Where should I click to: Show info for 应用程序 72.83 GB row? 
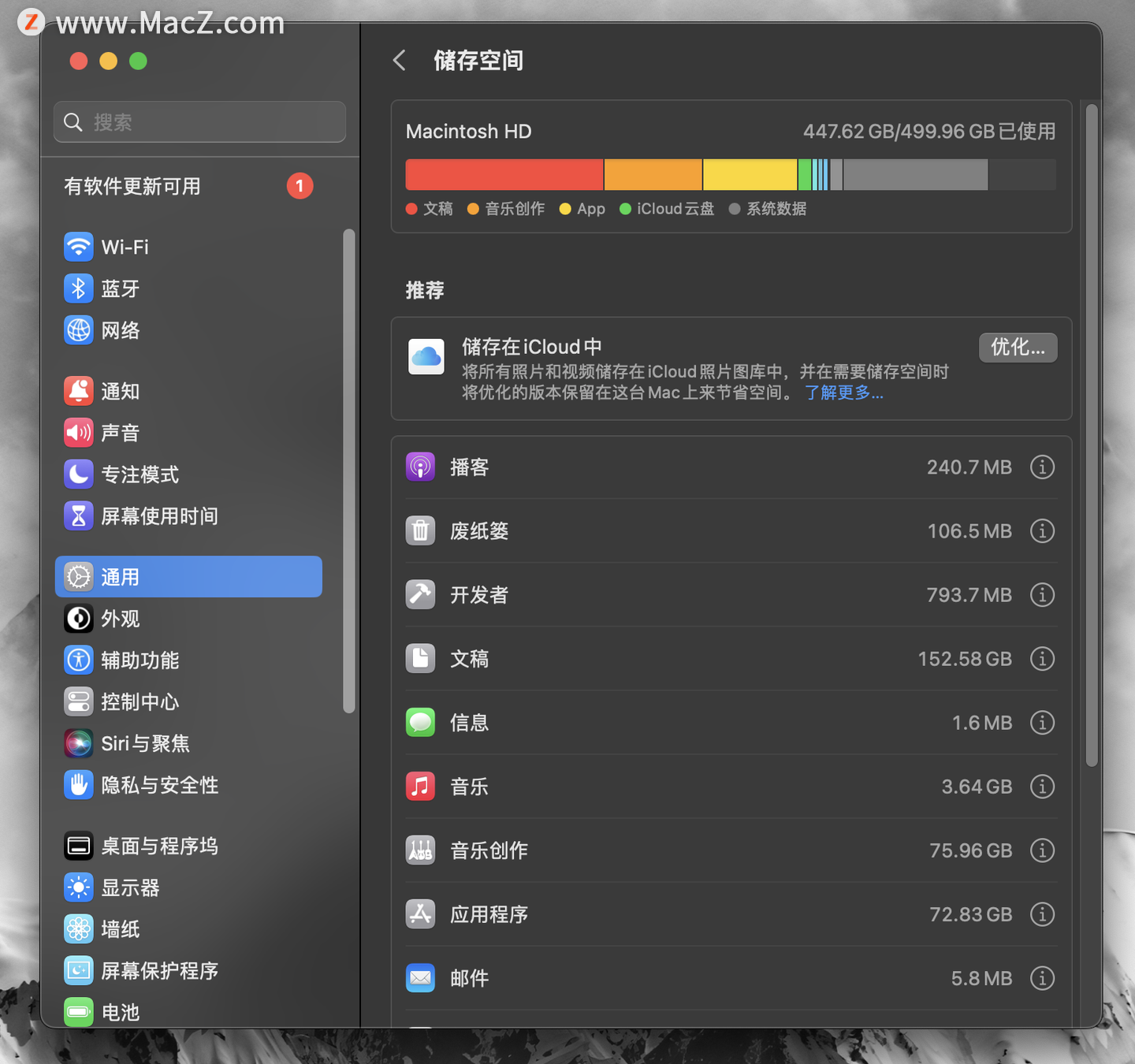(x=1042, y=914)
